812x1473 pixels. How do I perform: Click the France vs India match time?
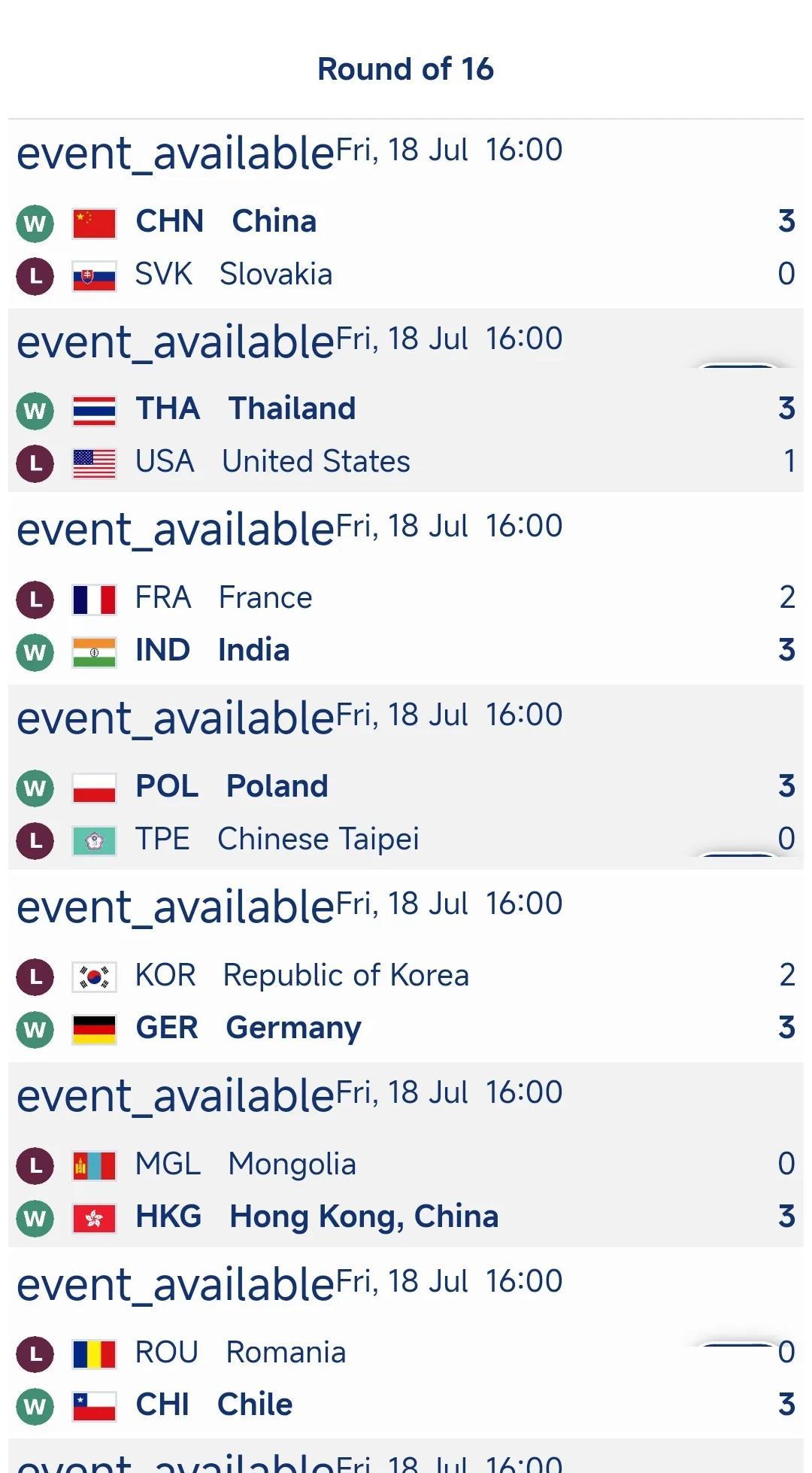pos(524,526)
